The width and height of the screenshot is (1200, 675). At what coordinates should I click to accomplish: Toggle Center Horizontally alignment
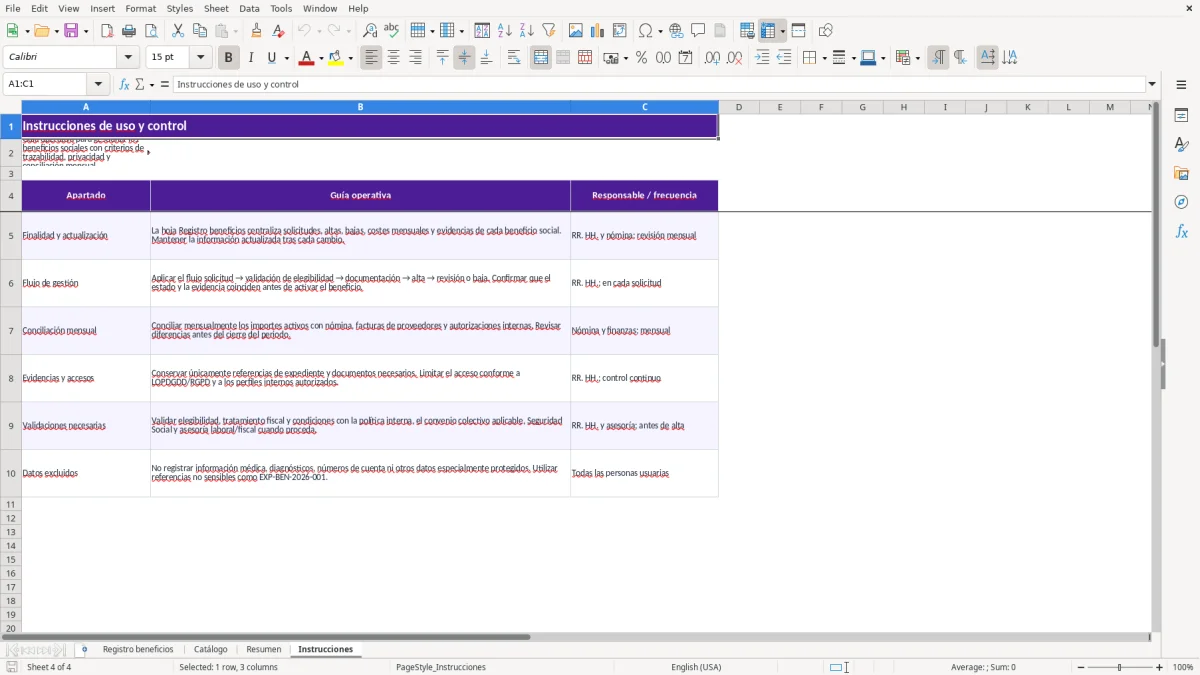pyautogui.click(x=394, y=58)
